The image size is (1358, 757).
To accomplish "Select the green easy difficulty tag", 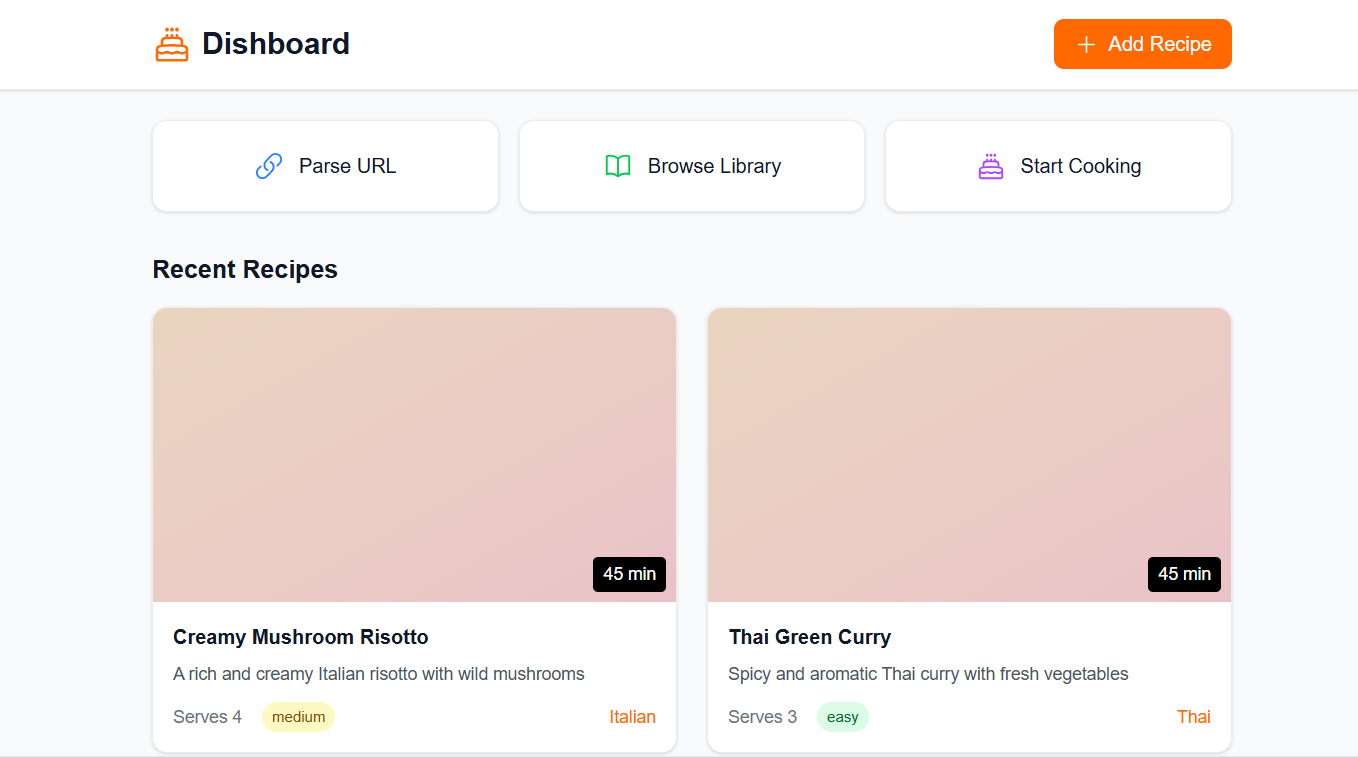I will click(842, 717).
